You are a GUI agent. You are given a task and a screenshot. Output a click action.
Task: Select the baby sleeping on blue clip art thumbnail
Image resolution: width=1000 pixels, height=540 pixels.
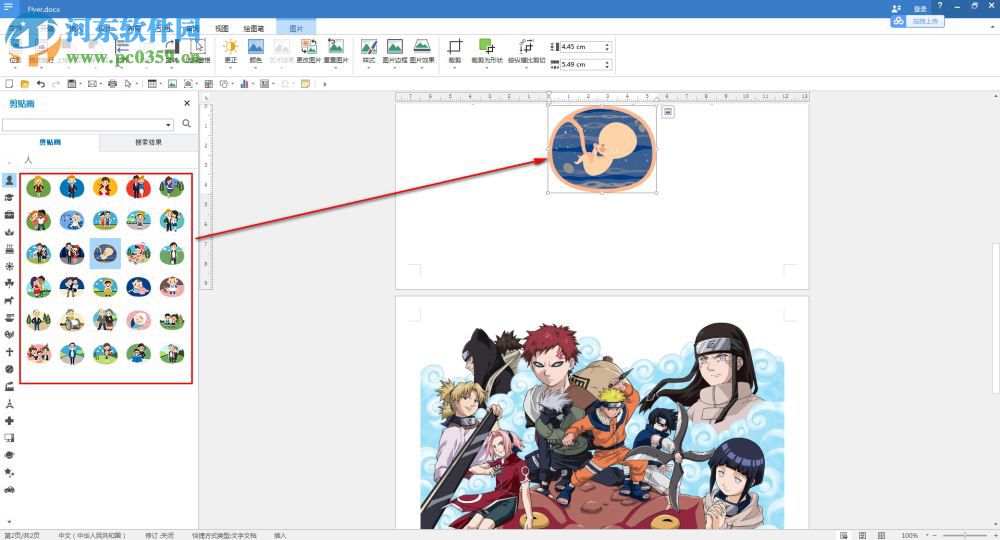(x=138, y=287)
